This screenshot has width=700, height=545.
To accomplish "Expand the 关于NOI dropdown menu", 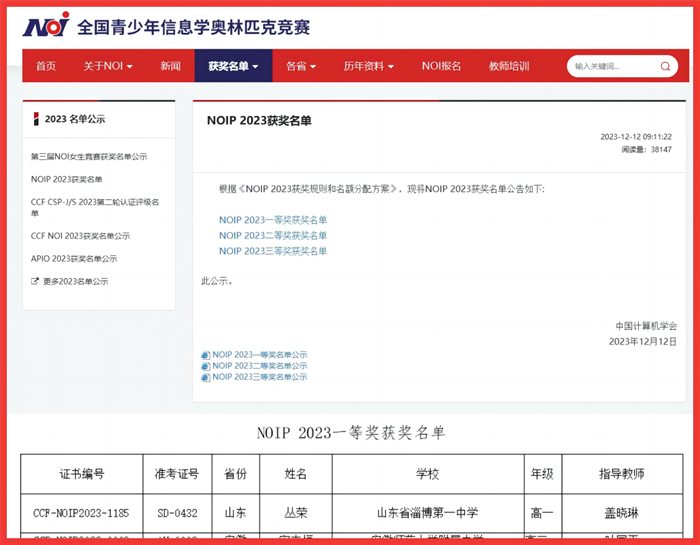I will click(107, 66).
